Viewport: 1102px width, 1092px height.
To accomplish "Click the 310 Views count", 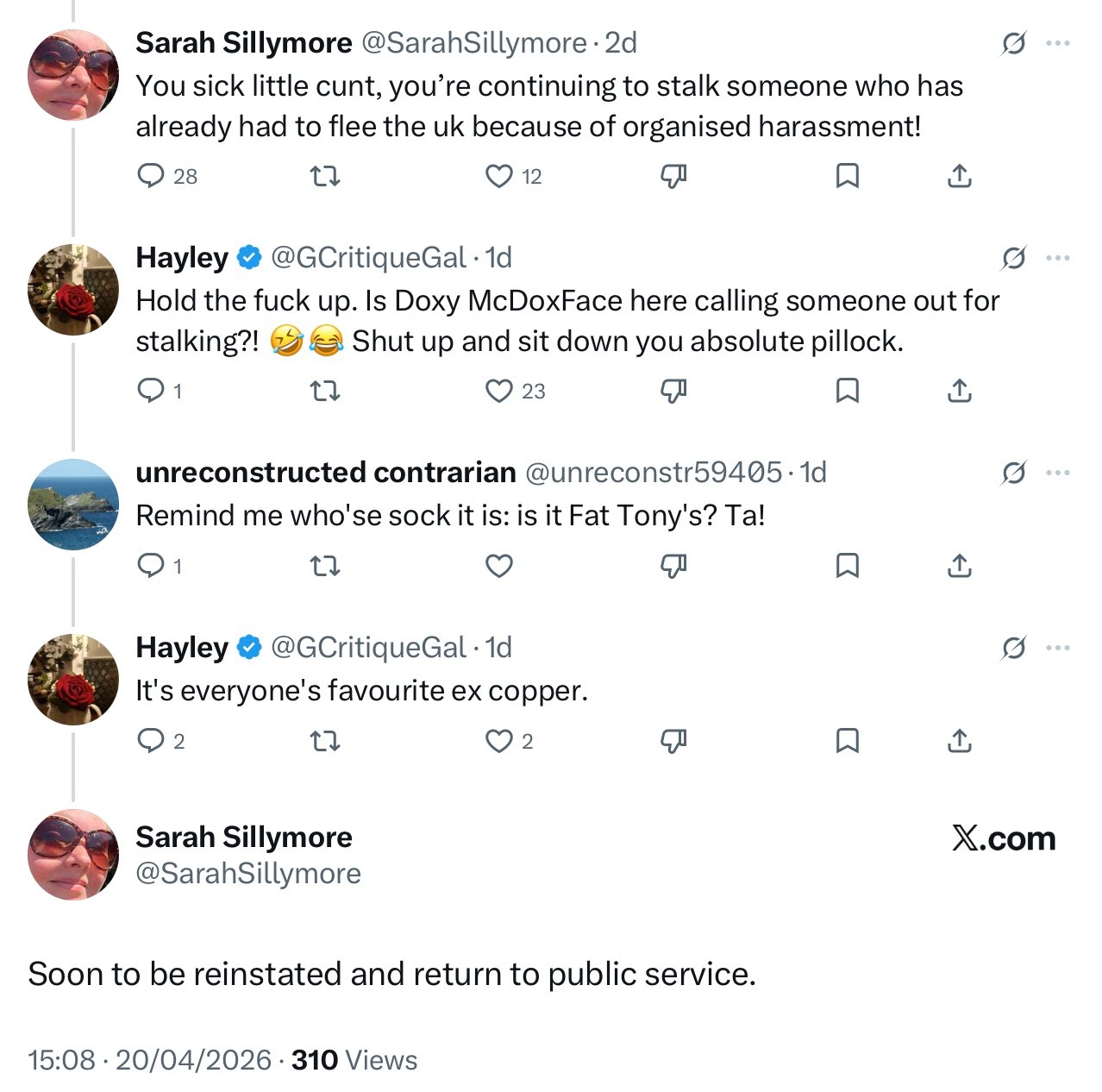I will pyautogui.click(x=354, y=1059).
